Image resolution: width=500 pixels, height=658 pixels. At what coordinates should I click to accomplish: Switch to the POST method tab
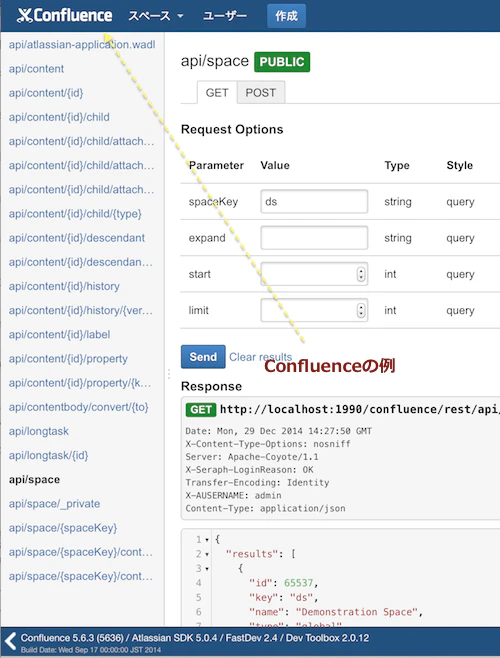(261, 92)
